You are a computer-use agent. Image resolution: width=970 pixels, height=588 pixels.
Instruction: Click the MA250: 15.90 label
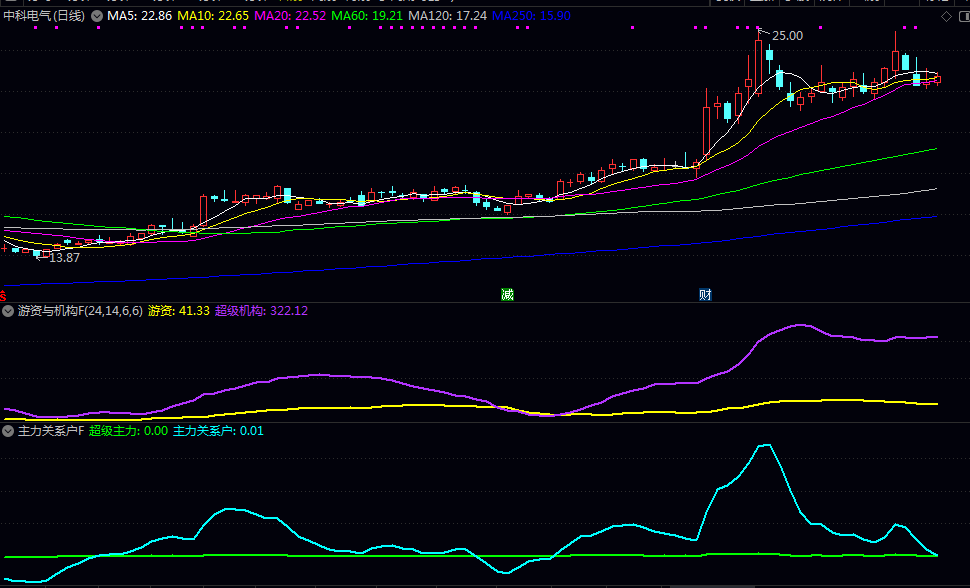531,16
